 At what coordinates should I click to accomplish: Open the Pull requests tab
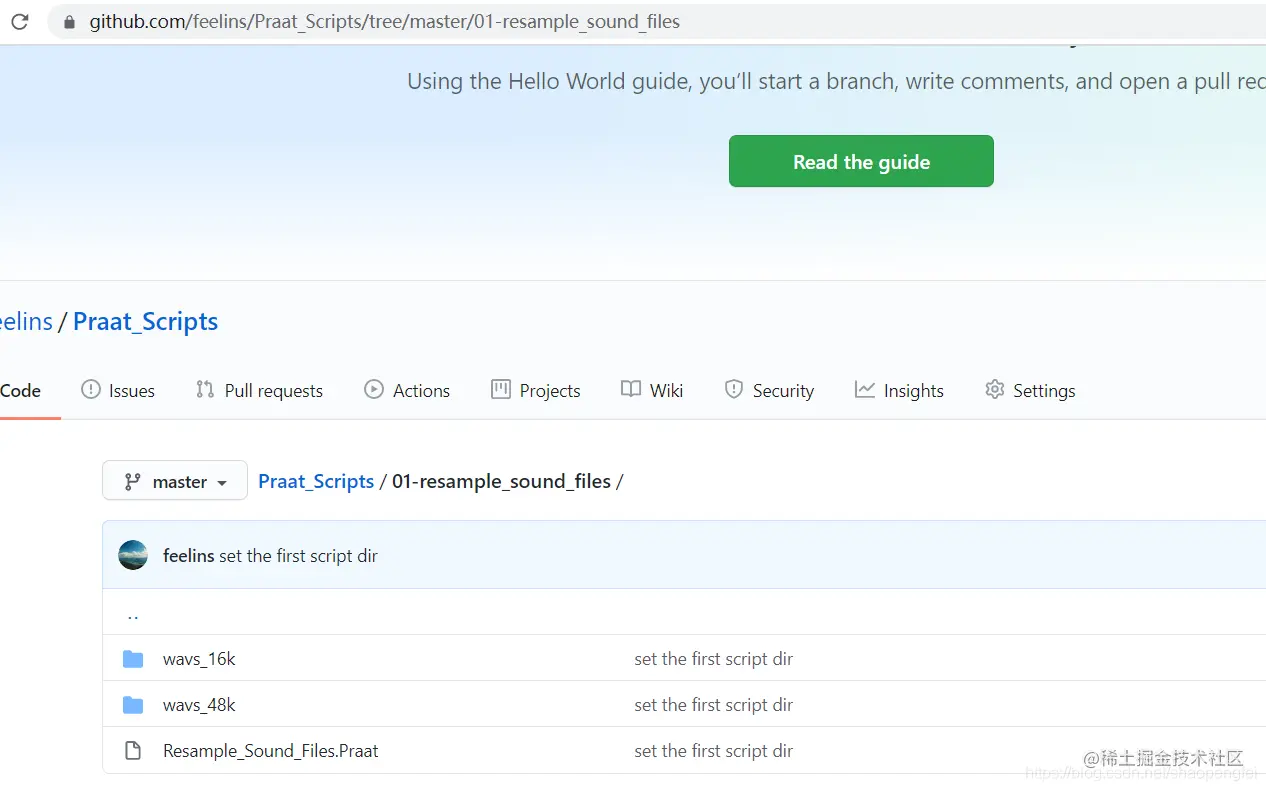pyautogui.click(x=259, y=390)
